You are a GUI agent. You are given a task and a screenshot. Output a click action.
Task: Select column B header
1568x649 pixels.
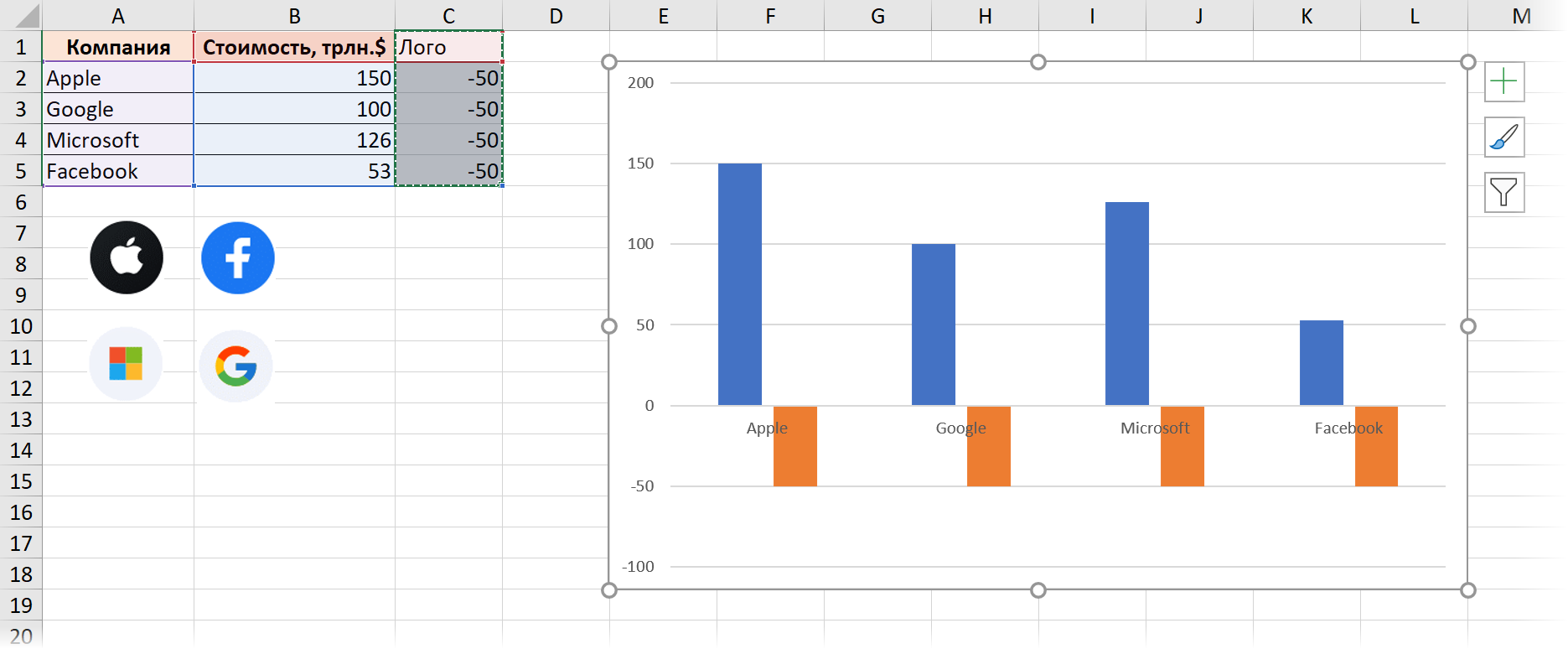point(294,16)
